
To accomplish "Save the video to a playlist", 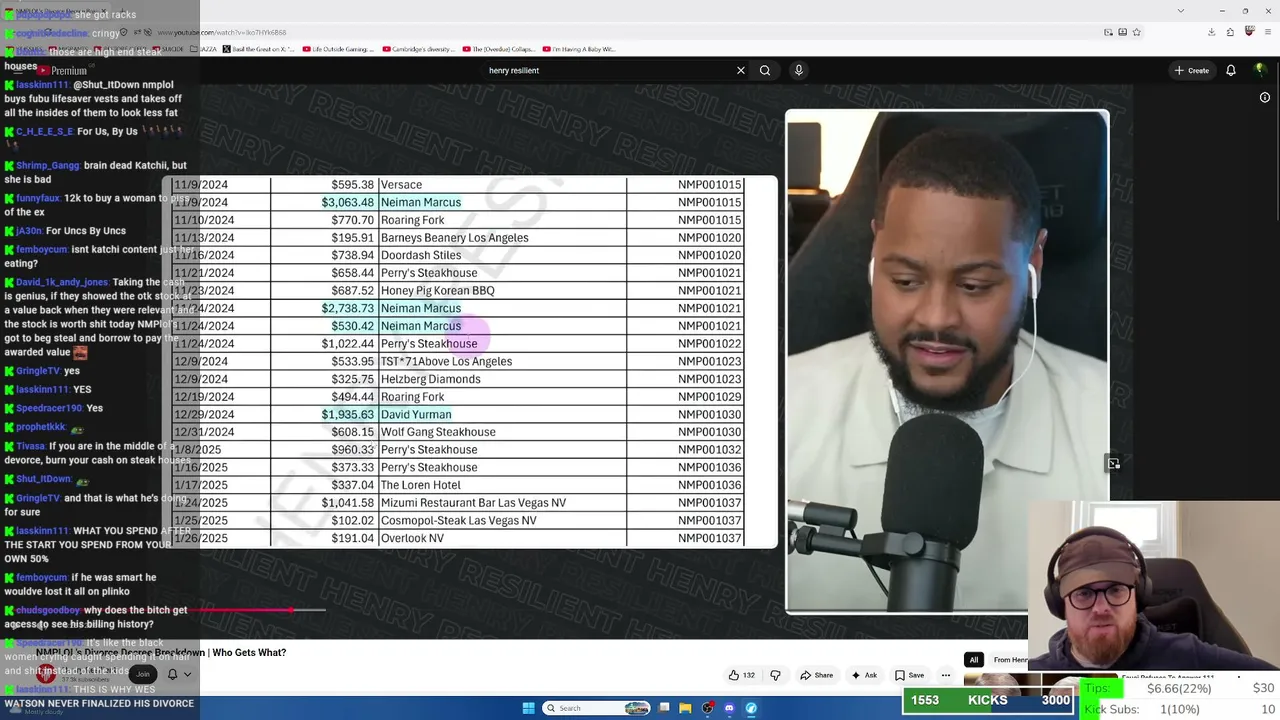I will (x=909, y=675).
